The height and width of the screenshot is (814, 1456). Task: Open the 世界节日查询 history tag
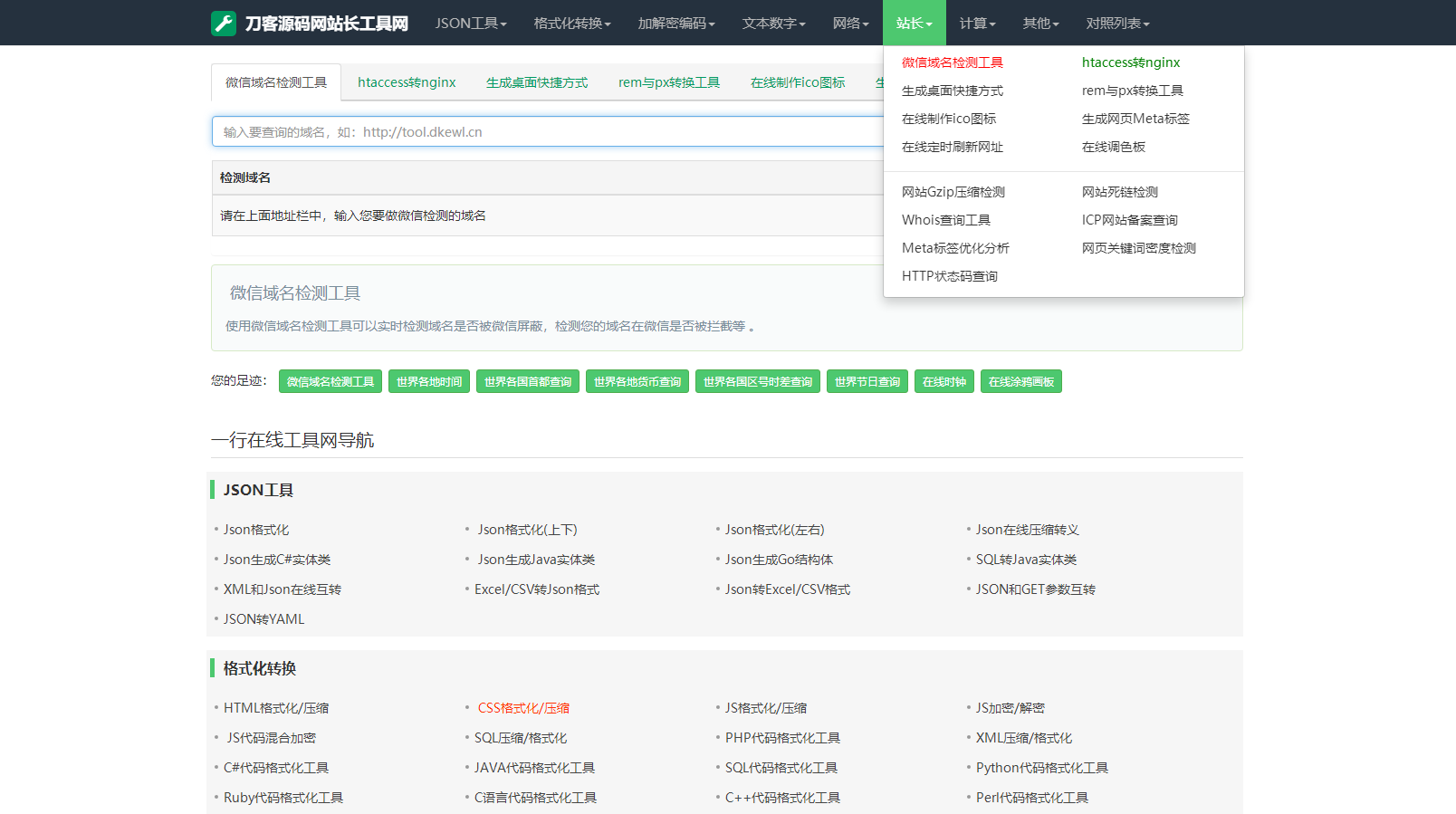[x=867, y=382]
